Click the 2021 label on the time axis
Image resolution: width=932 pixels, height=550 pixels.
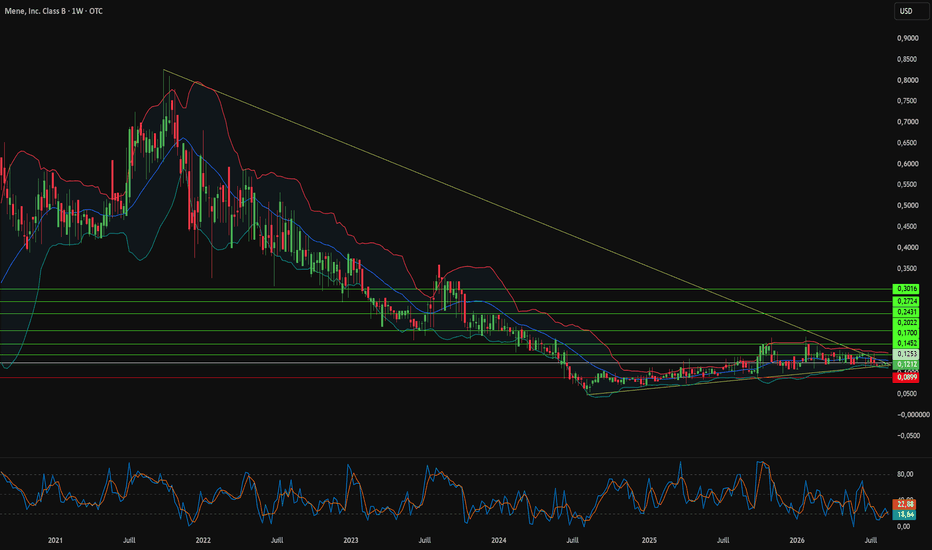tap(55, 540)
